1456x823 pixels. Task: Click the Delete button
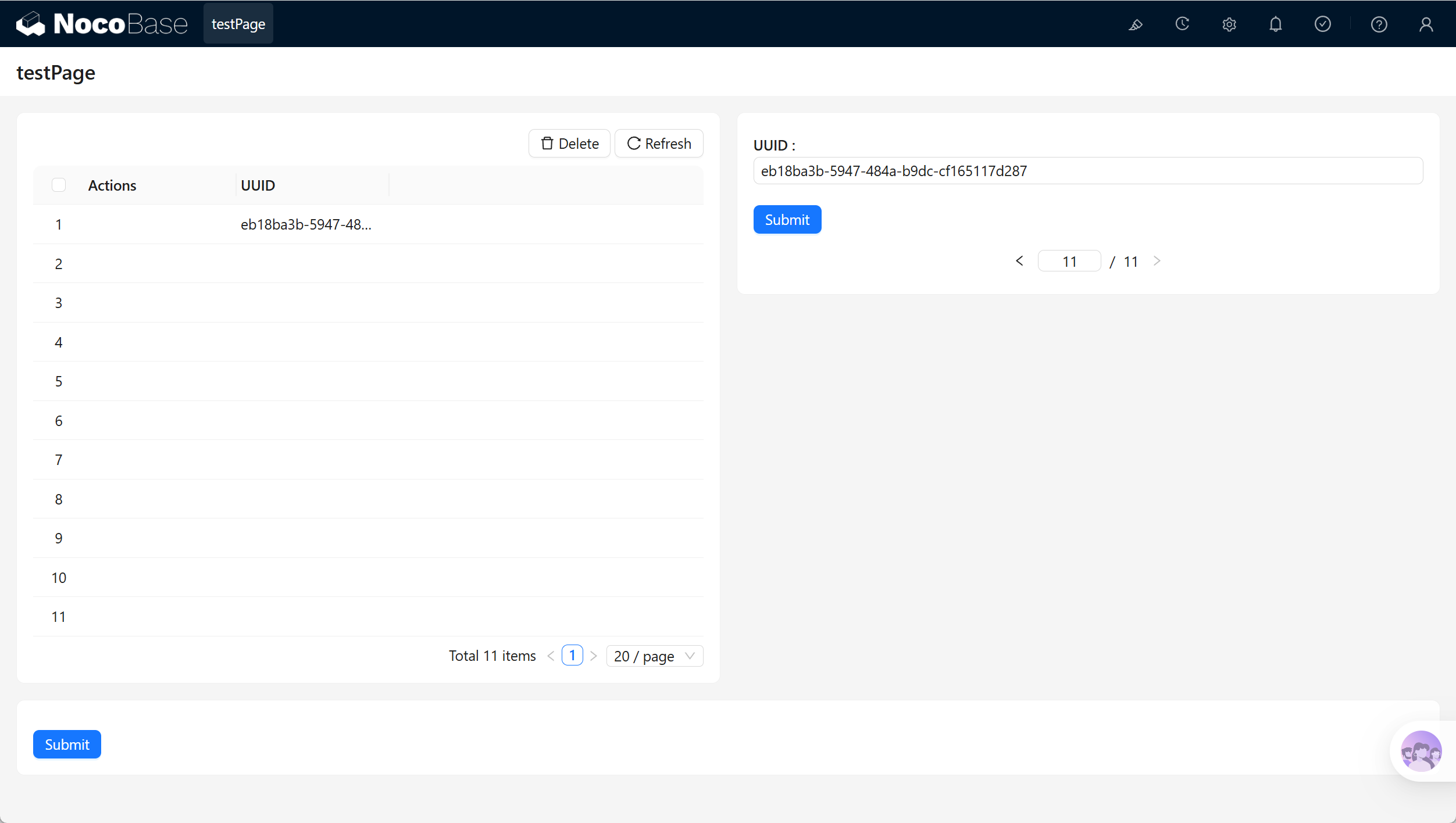pyautogui.click(x=569, y=144)
